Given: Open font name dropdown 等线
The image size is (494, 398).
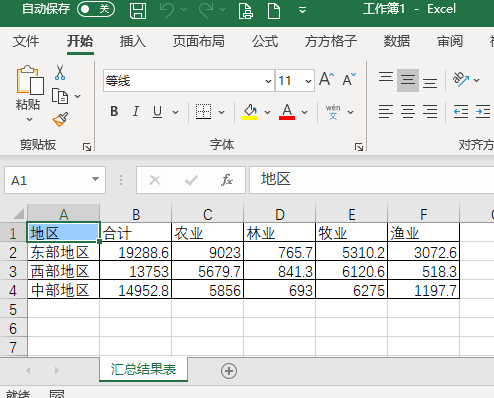Looking at the screenshot, I should [268, 81].
